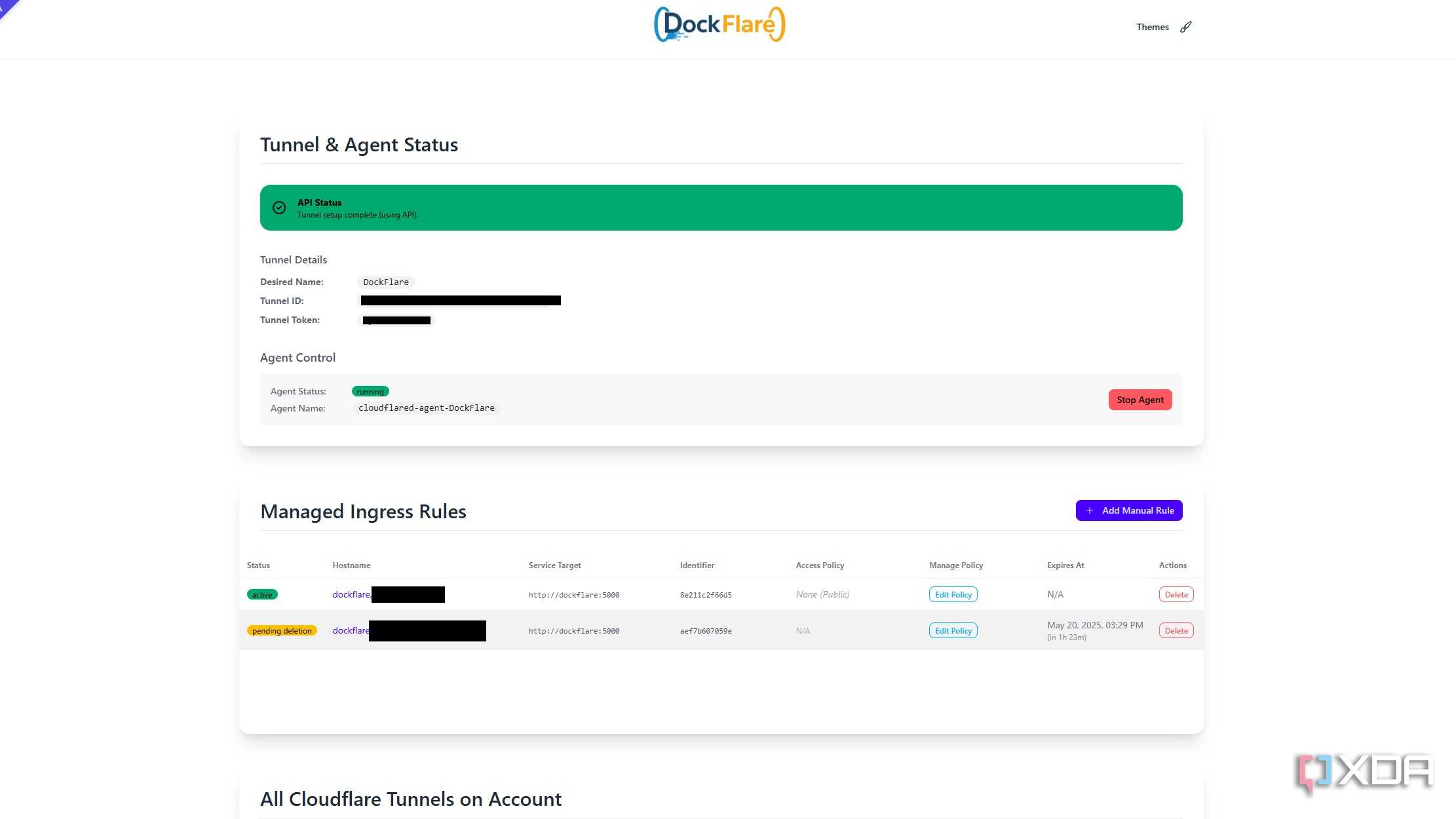Click the Agent Control heading
This screenshot has width=1456, height=819.
(x=297, y=358)
